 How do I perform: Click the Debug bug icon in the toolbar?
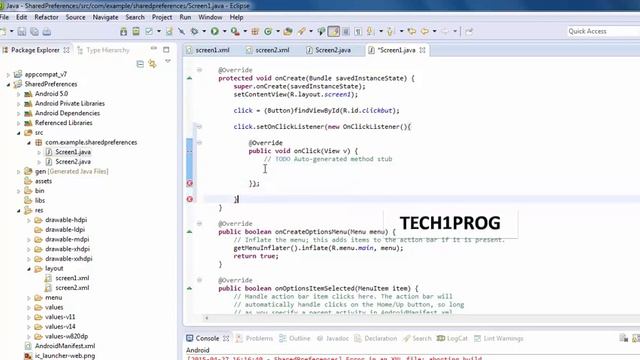(x=195, y=31)
